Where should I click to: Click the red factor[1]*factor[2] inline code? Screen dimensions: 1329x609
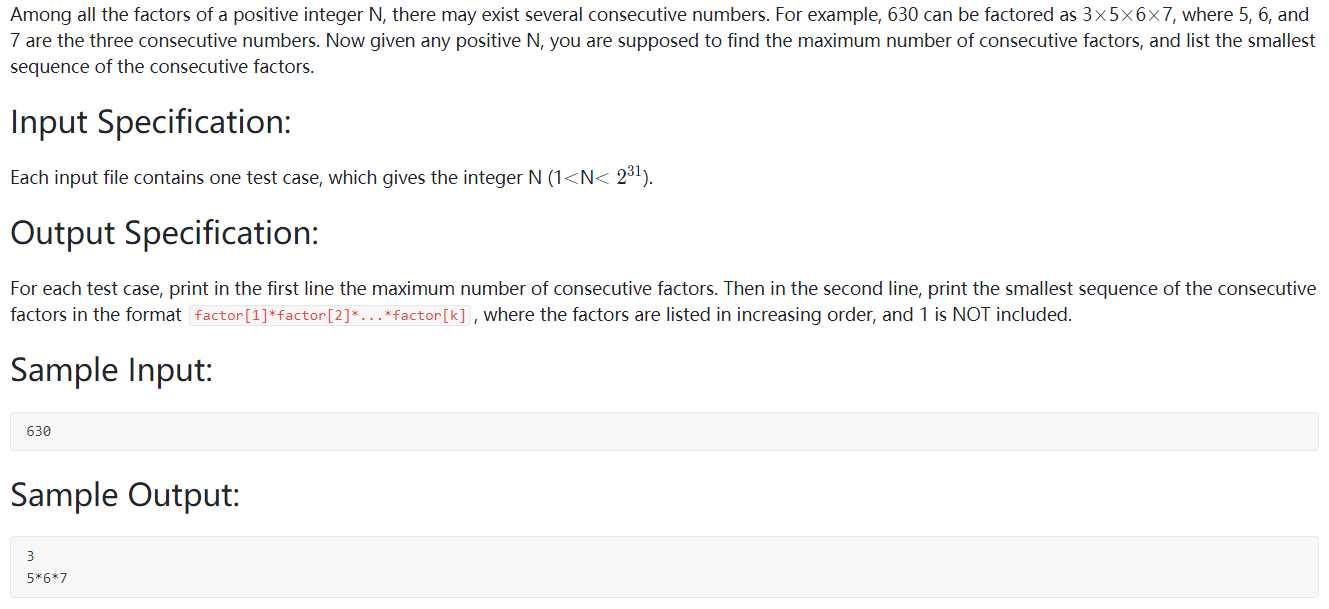point(330,316)
